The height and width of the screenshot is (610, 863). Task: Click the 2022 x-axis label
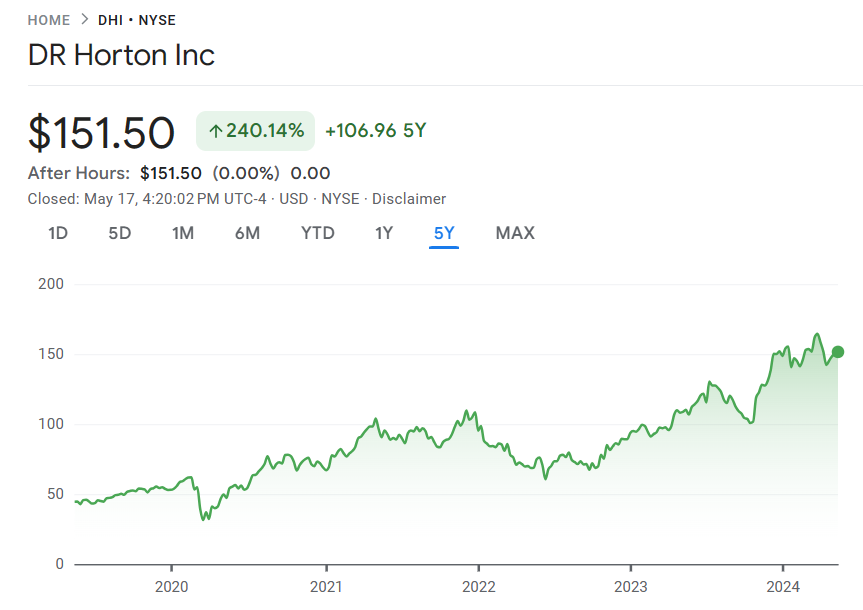[478, 586]
